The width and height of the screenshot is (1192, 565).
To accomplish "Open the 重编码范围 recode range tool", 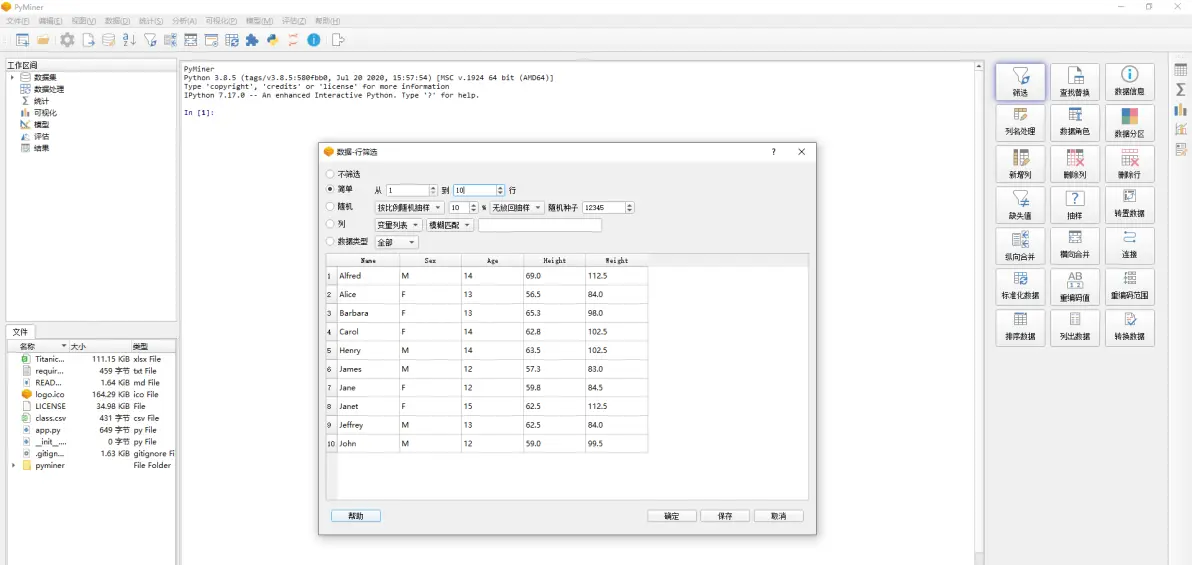I will coord(1130,287).
